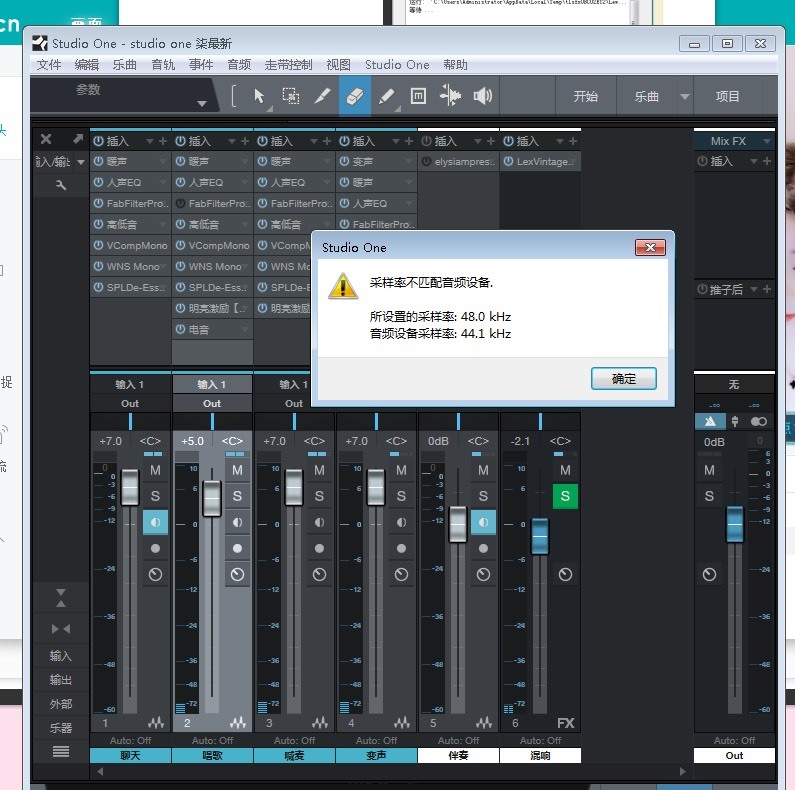The height and width of the screenshot is (790, 795).
Task: Select the Bend tool
Action: (450, 96)
